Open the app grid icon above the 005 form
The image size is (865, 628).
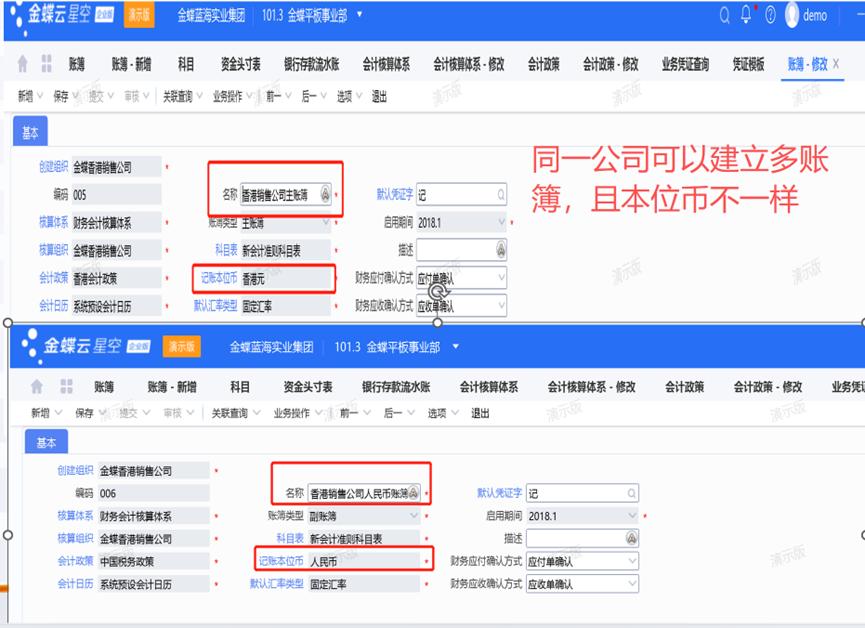(46, 64)
